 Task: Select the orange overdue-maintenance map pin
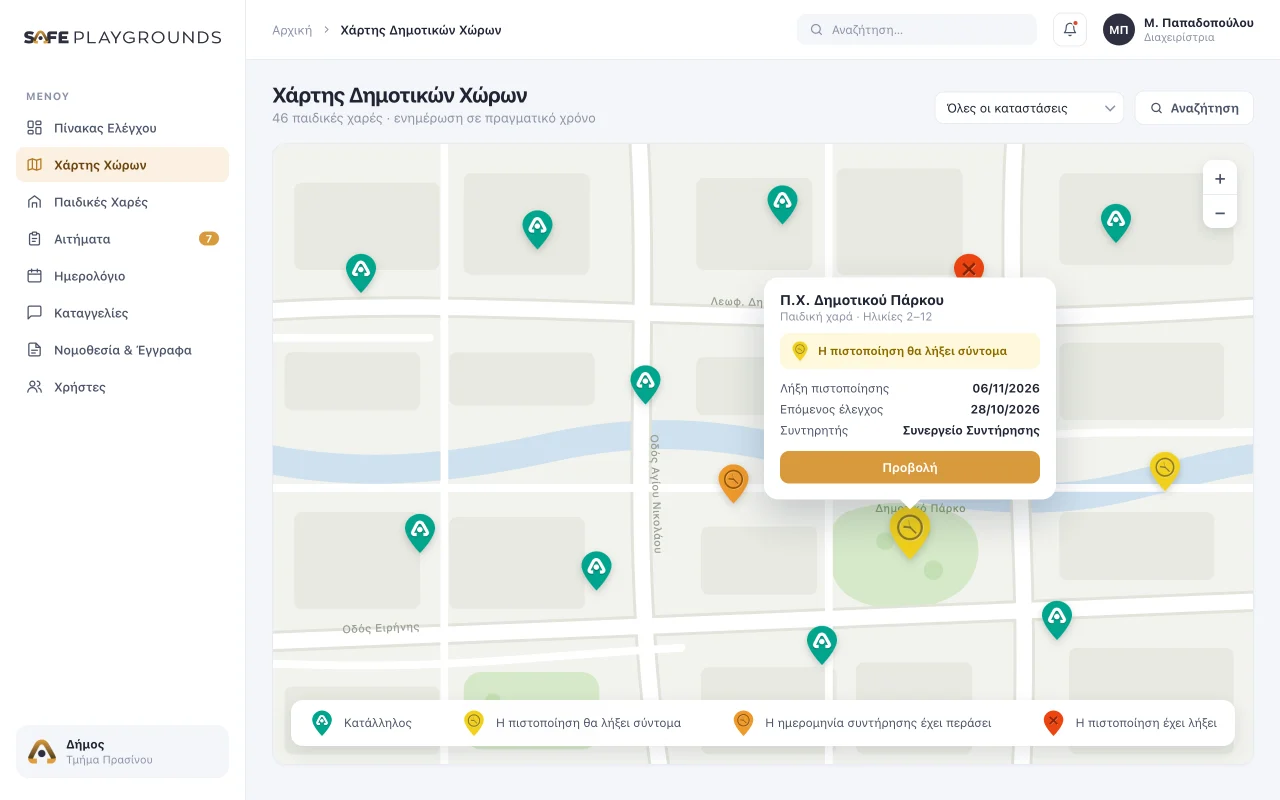pyautogui.click(x=733, y=482)
